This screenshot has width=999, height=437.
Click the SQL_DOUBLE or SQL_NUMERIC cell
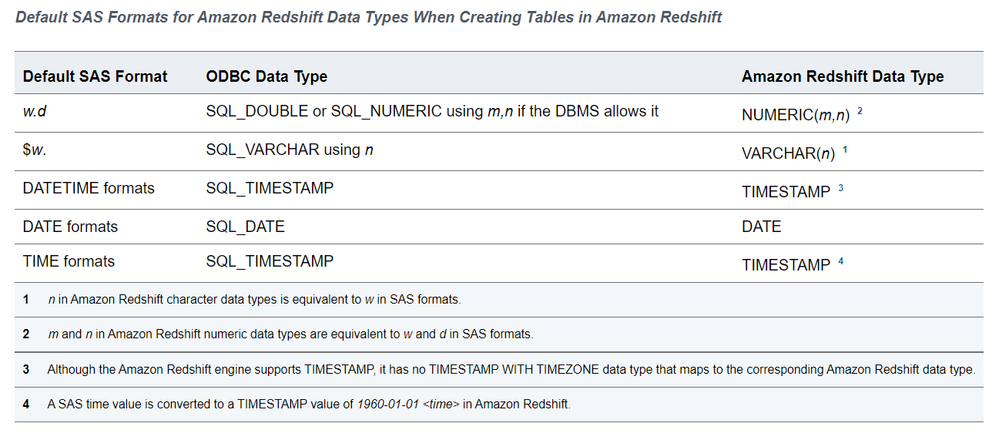(x=432, y=111)
